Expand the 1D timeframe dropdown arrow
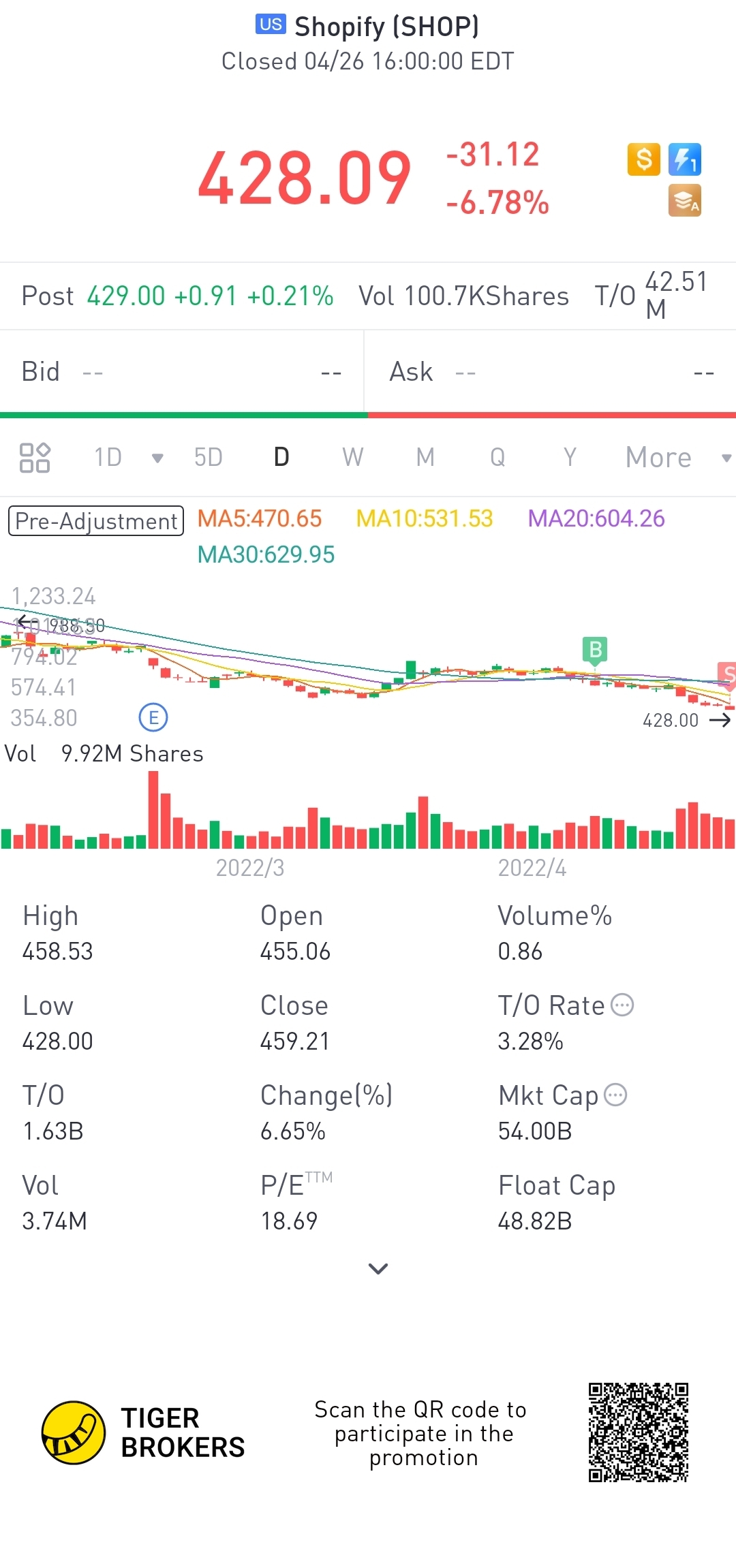This screenshot has width=736, height=1568. coord(157,458)
